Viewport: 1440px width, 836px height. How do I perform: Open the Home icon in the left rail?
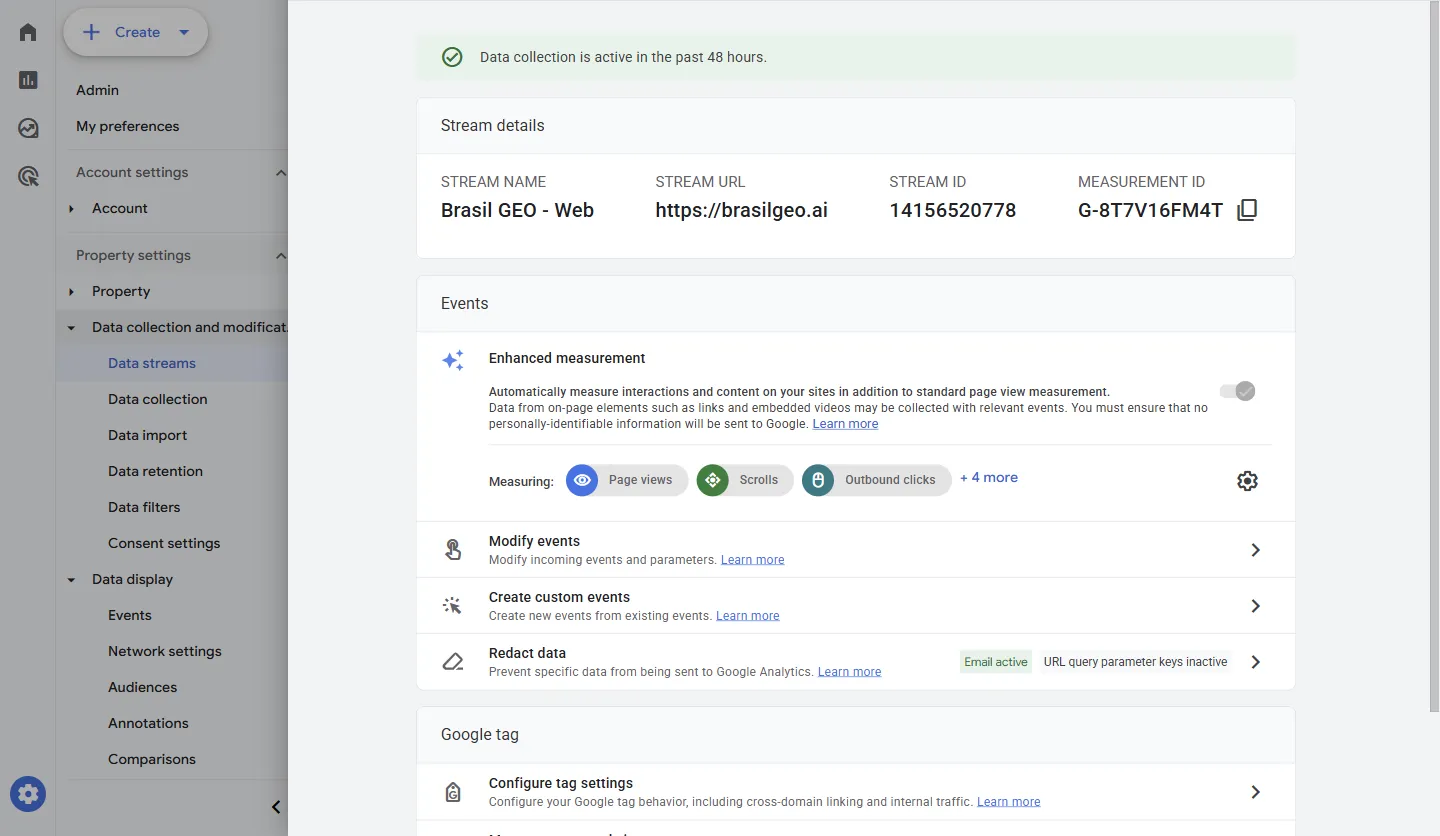point(28,32)
